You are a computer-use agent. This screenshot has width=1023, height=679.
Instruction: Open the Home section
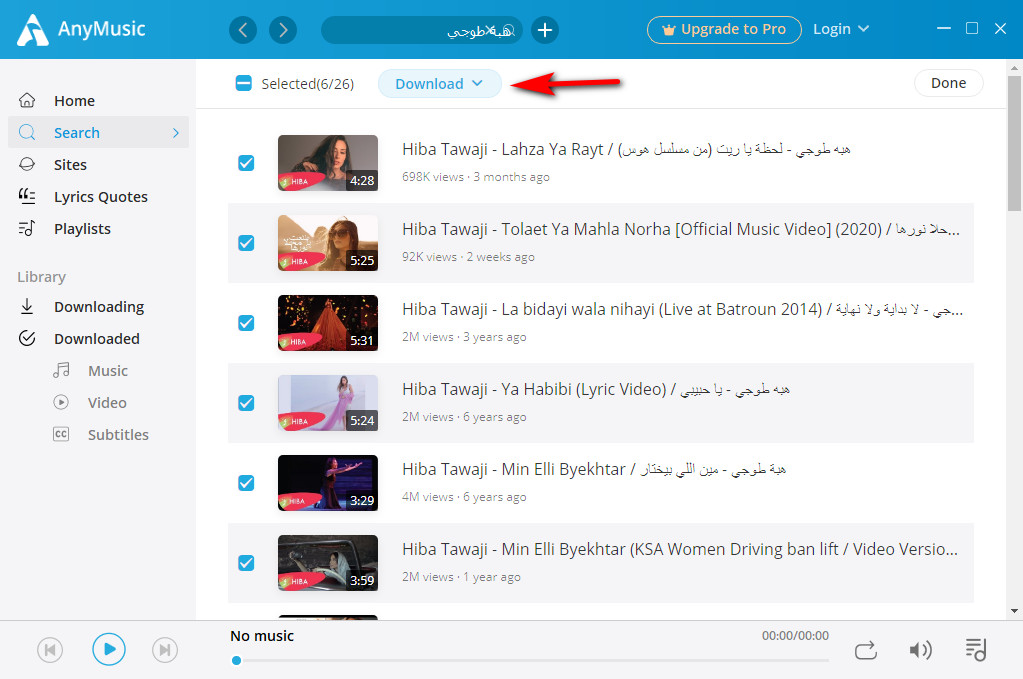(74, 101)
